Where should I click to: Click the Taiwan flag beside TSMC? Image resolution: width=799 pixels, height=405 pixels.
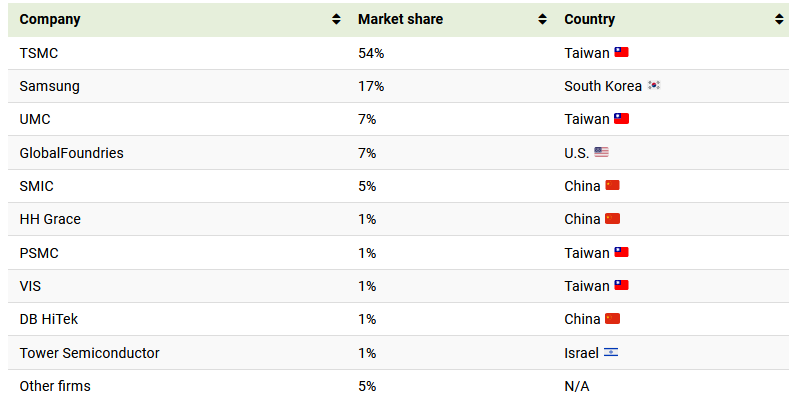point(621,52)
